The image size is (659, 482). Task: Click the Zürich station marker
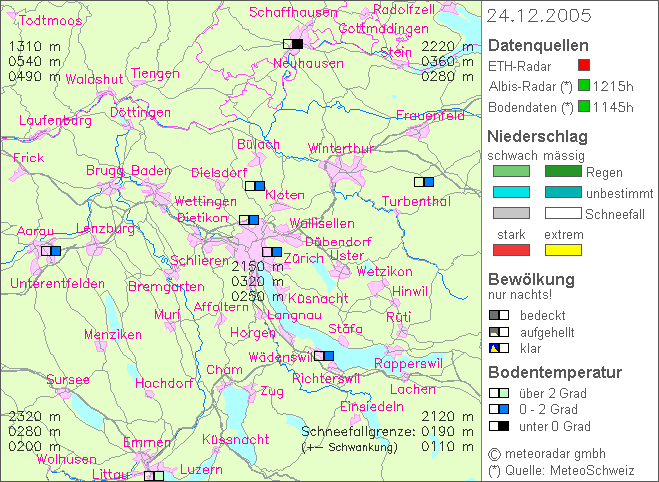[272, 252]
